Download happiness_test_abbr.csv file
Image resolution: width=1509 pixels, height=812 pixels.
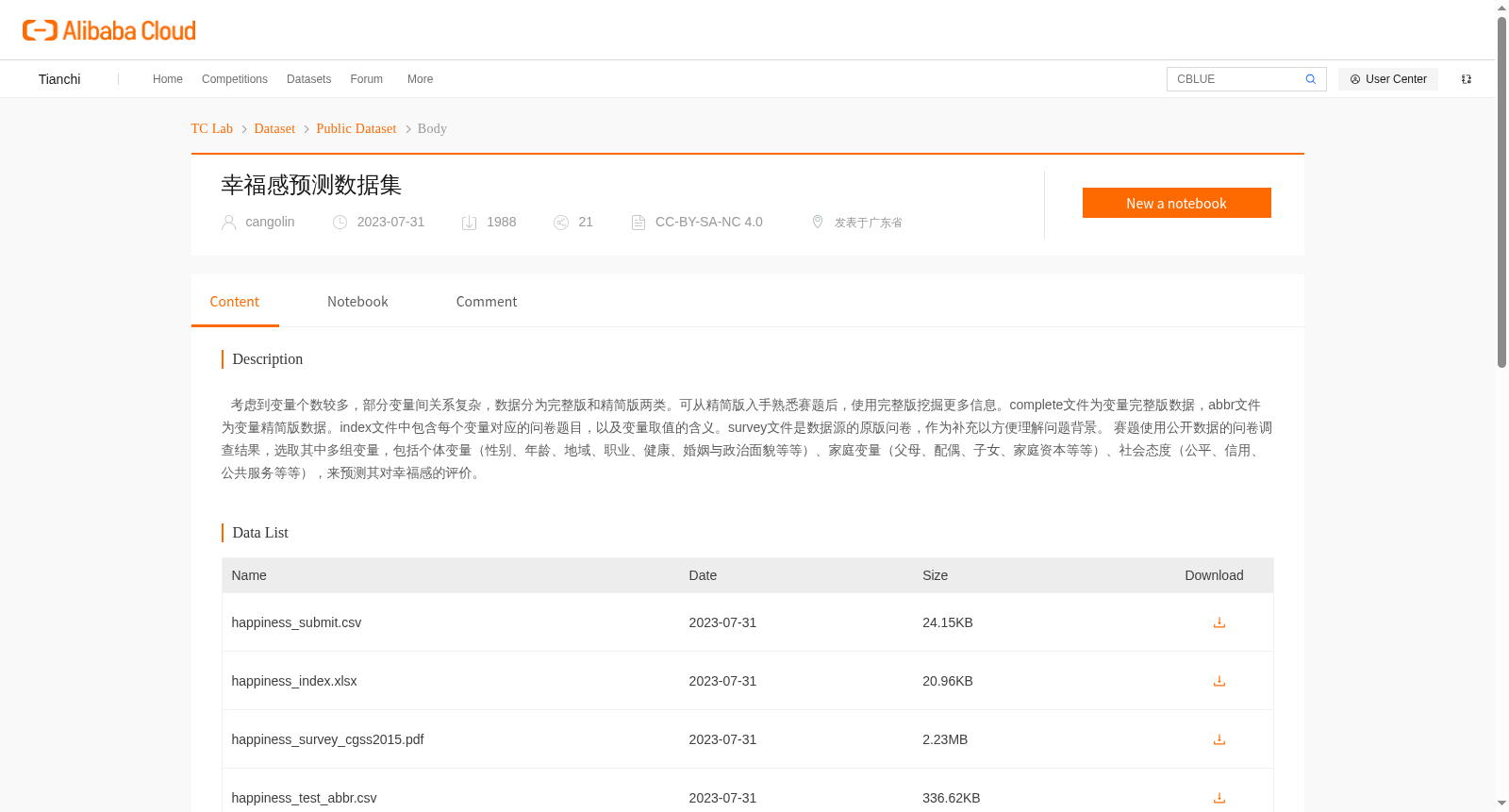tap(1219, 798)
